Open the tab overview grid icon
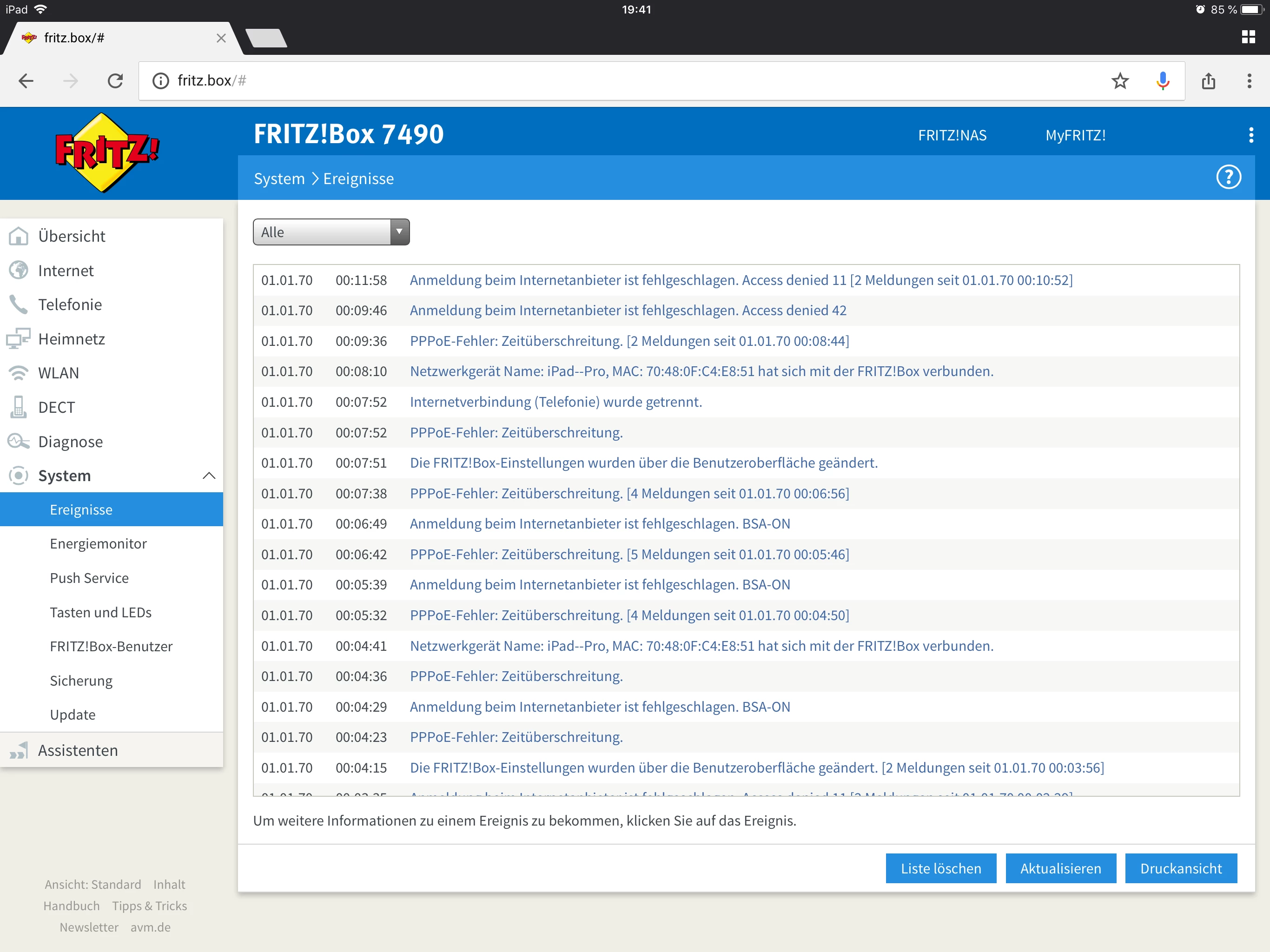This screenshot has height=952, width=1270. tap(1248, 37)
